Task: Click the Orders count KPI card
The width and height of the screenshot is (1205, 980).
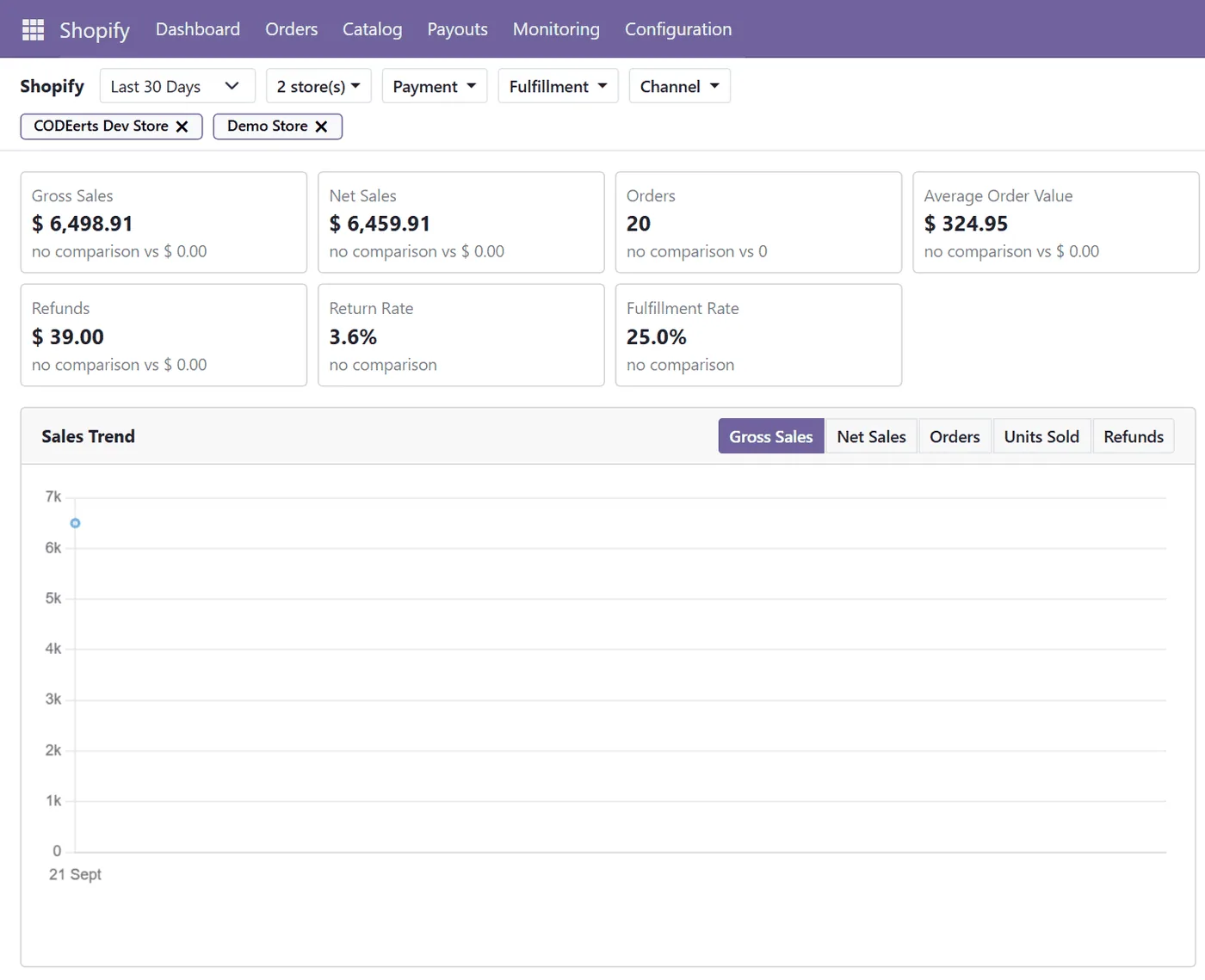Action: (x=758, y=223)
